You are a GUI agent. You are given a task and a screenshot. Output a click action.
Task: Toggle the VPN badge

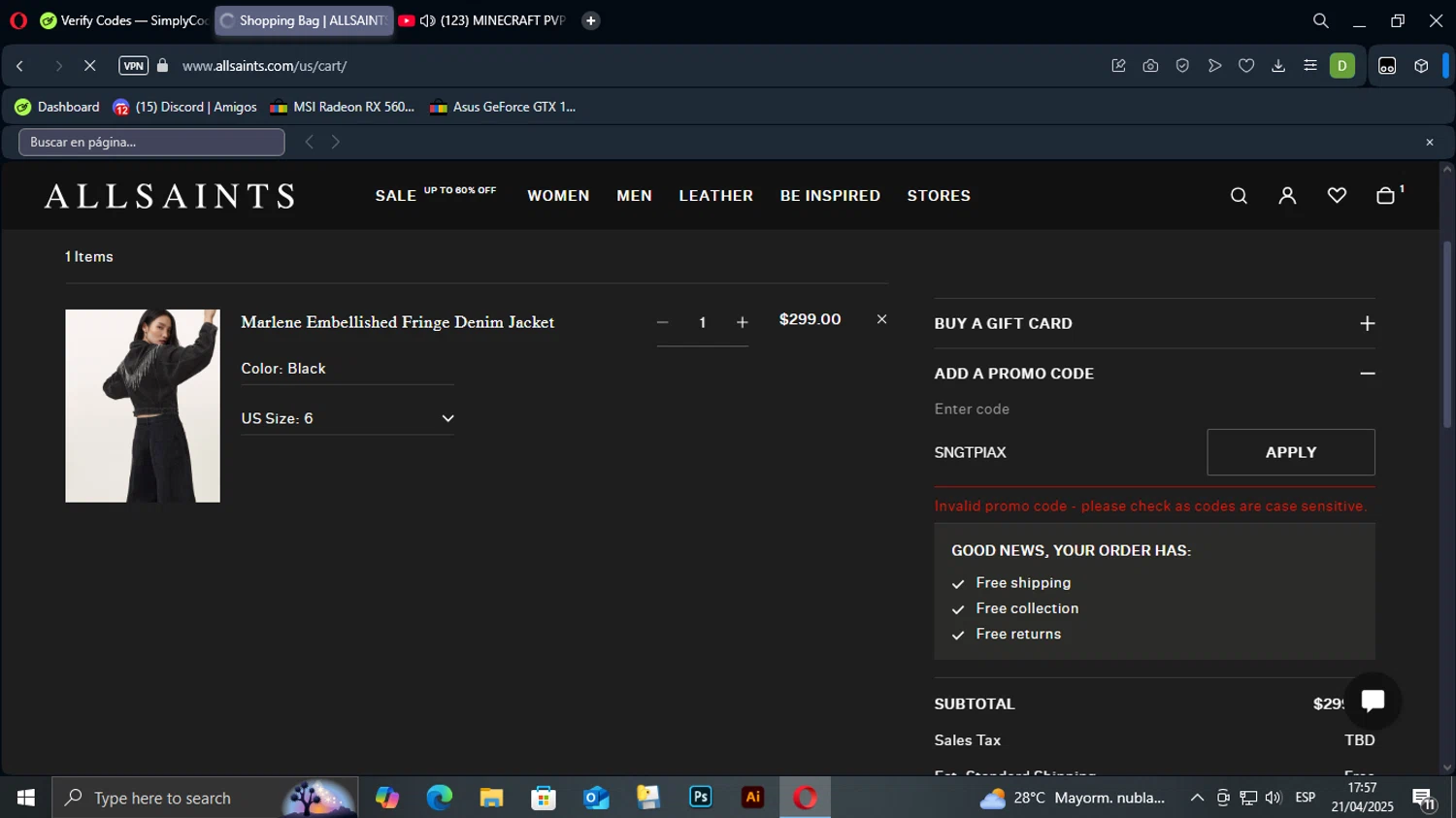pyautogui.click(x=133, y=66)
